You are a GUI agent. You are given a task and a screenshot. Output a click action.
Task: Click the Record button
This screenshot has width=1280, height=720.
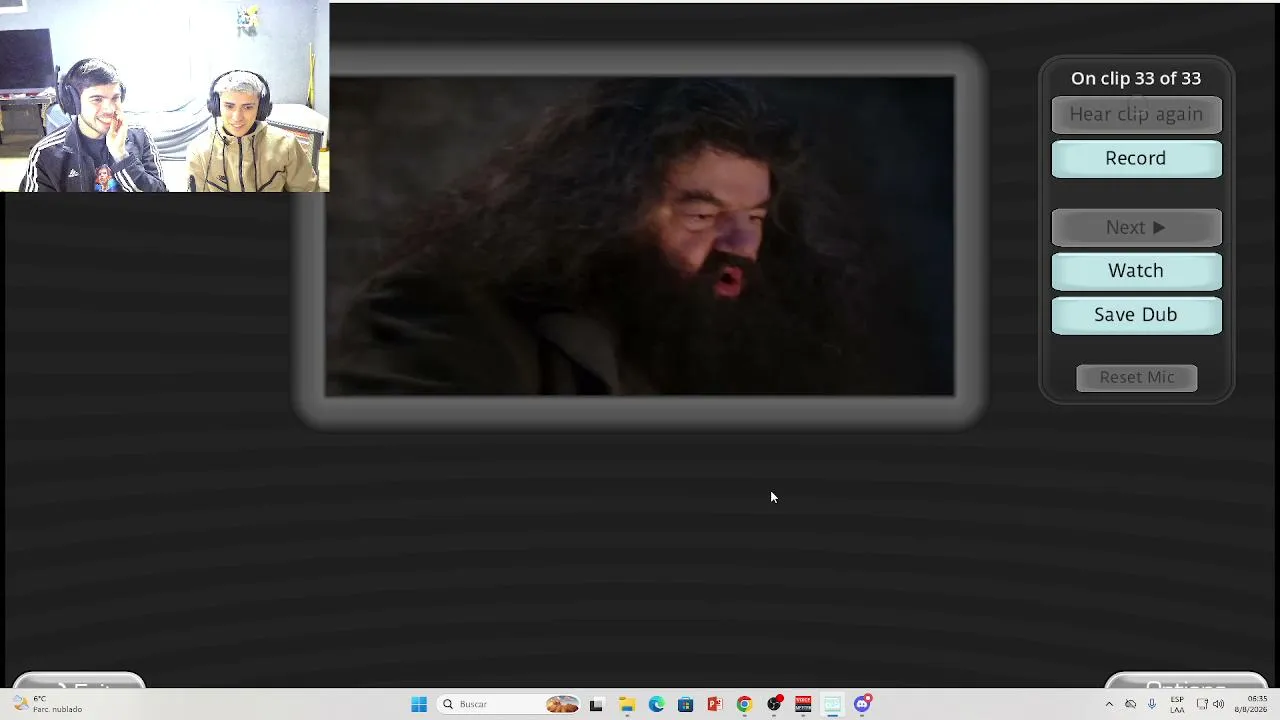pos(1136,159)
